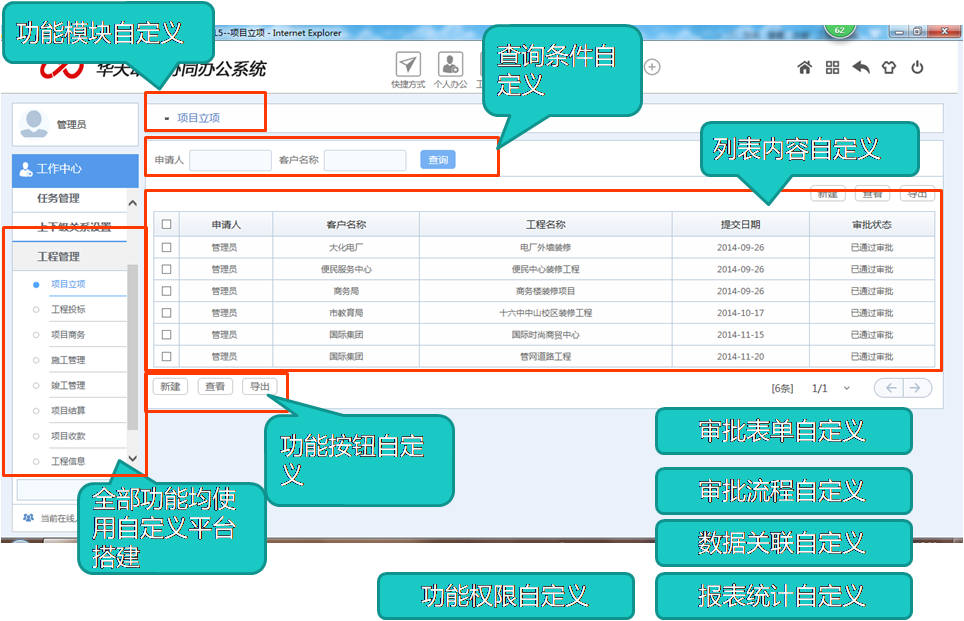Viewport: 964px width, 621px height.
Task: Open the 快捷方式 (quick access) icon
Action: pos(407,62)
